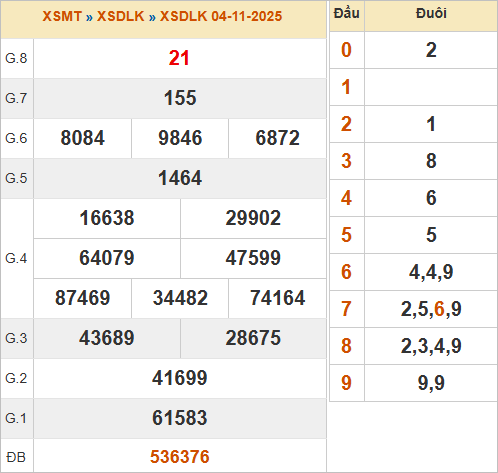Click the G.5 row label

point(16,178)
